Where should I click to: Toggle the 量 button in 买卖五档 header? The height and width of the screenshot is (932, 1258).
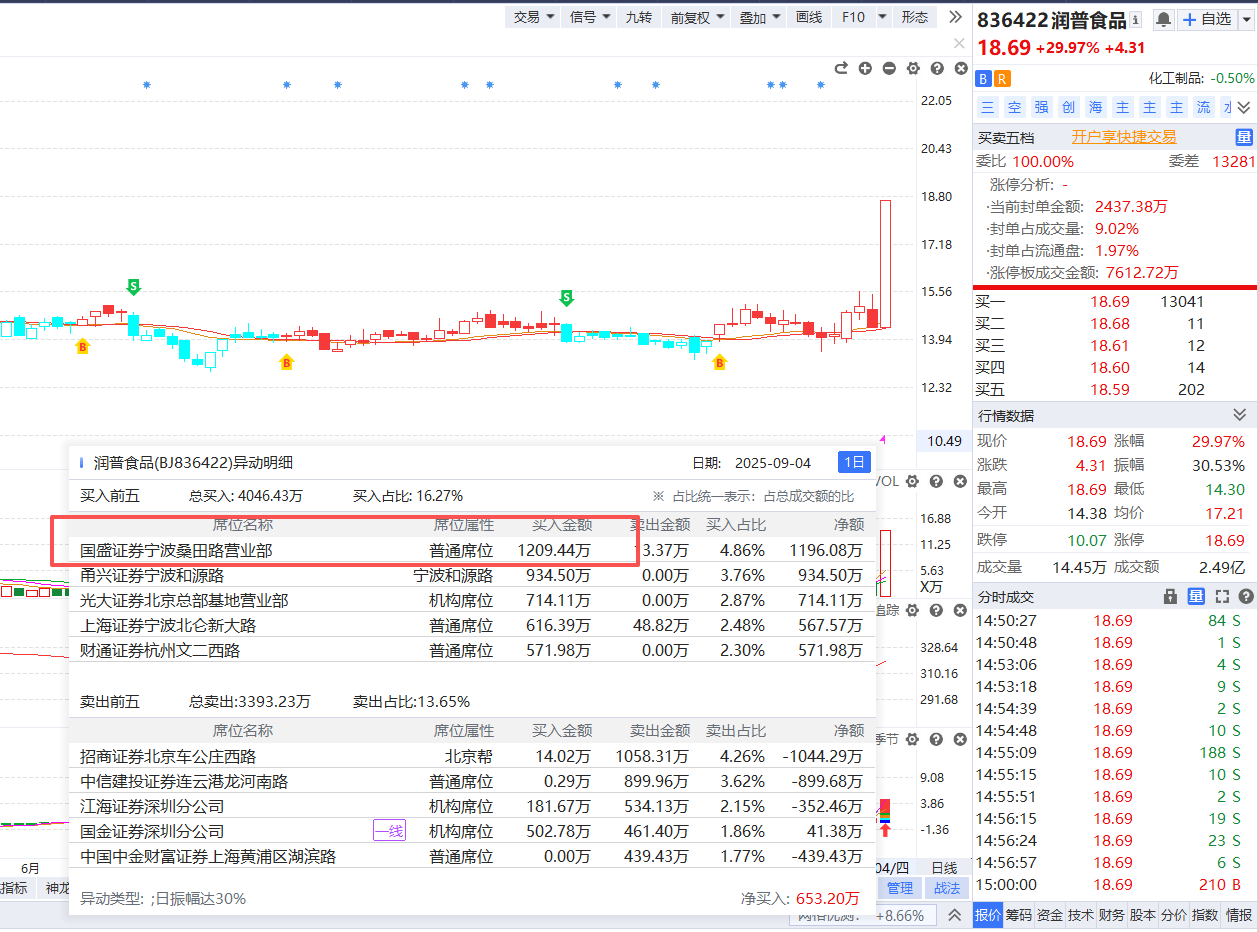1243,137
